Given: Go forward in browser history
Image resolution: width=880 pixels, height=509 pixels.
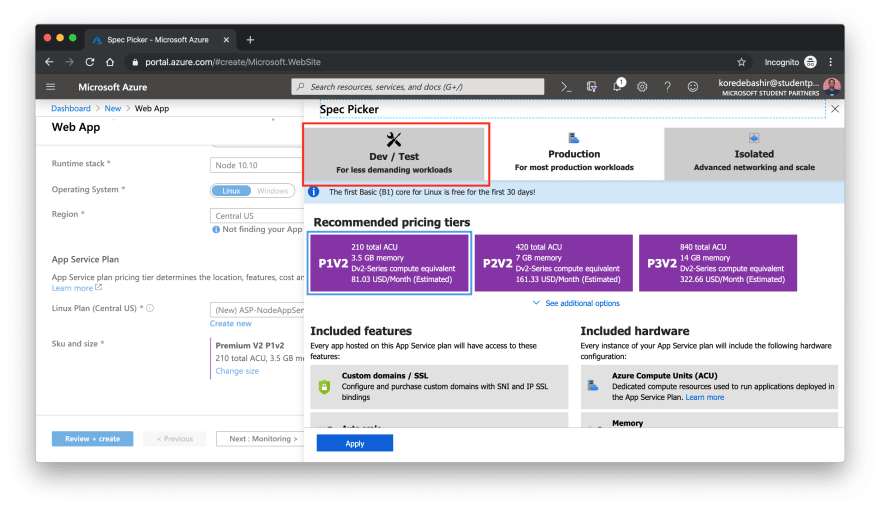Looking at the screenshot, I should coord(70,62).
